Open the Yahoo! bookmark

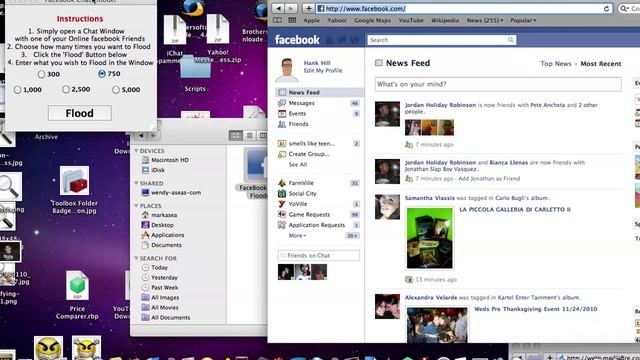[x=337, y=20]
